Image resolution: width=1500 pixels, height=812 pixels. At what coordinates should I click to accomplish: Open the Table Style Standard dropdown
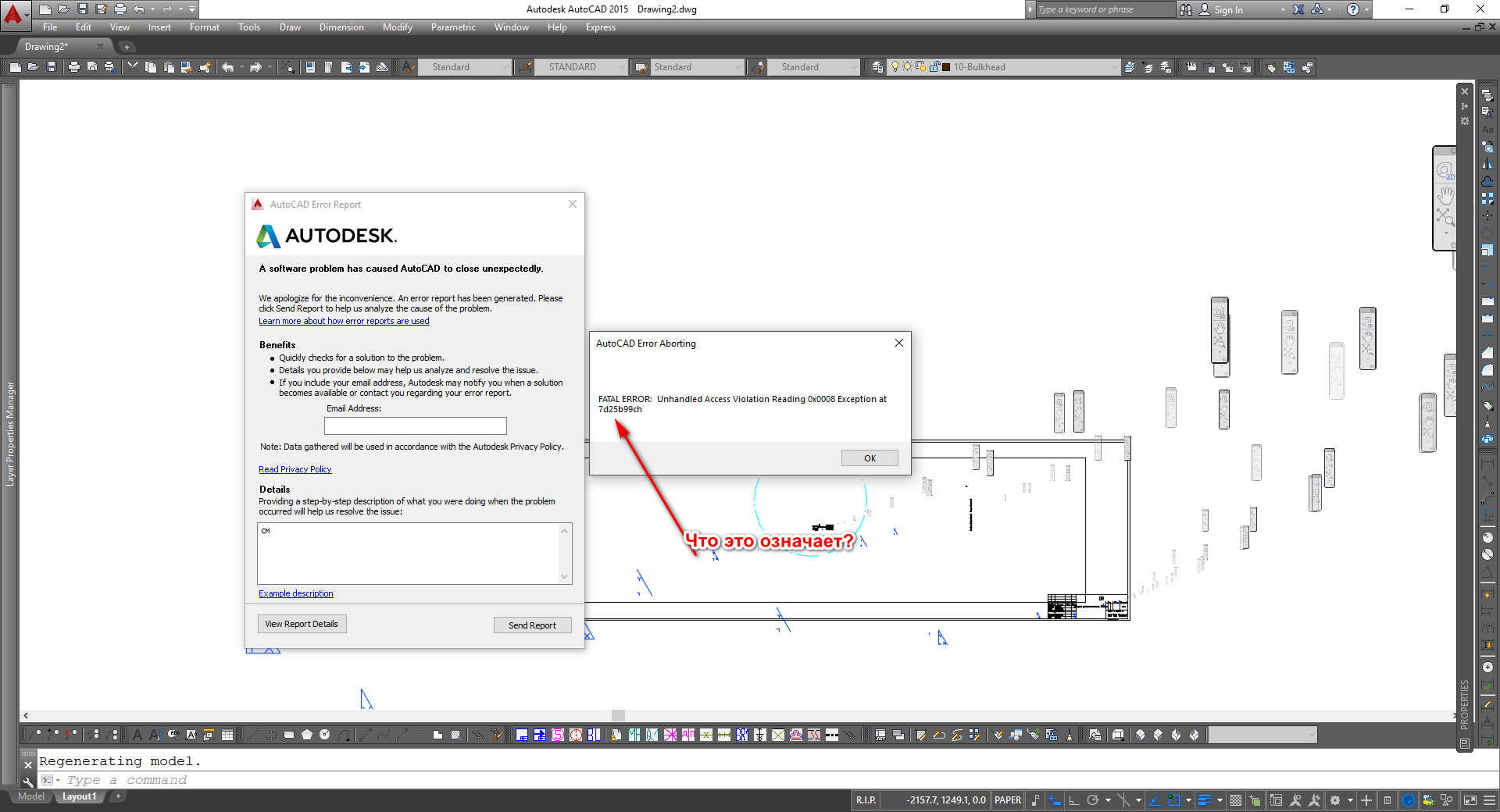click(x=698, y=67)
